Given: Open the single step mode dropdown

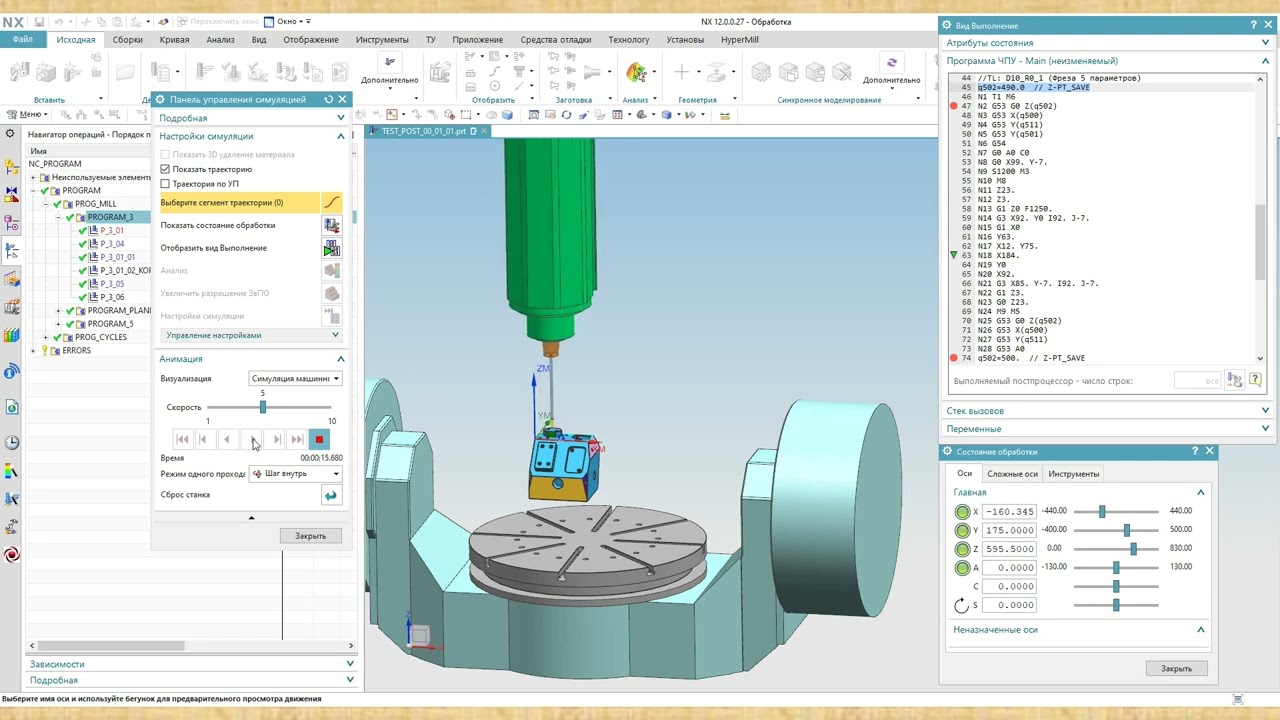Looking at the screenshot, I should click(x=295, y=474).
